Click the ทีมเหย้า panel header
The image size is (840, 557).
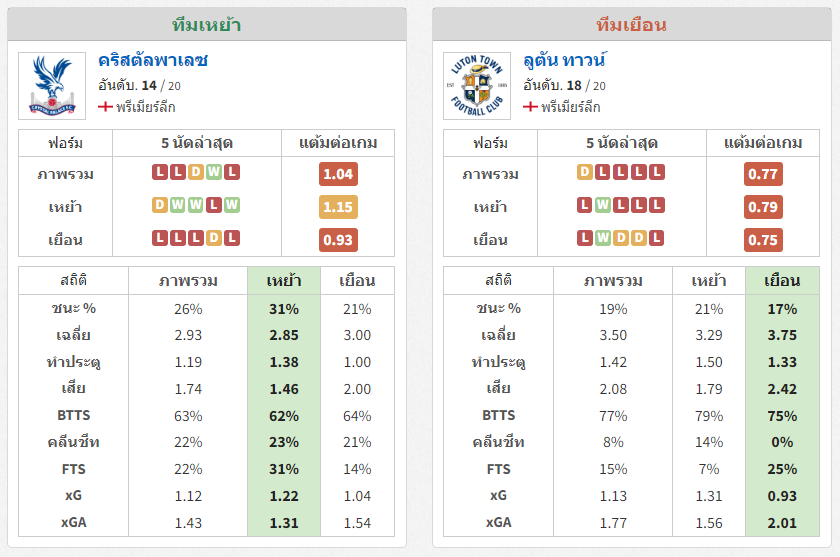pos(207,25)
